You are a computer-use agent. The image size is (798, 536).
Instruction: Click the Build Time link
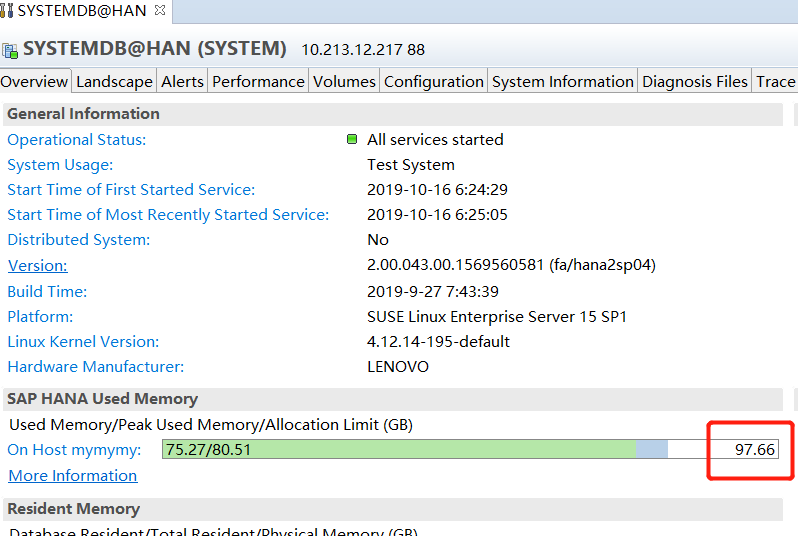click(x=47, y=291)
